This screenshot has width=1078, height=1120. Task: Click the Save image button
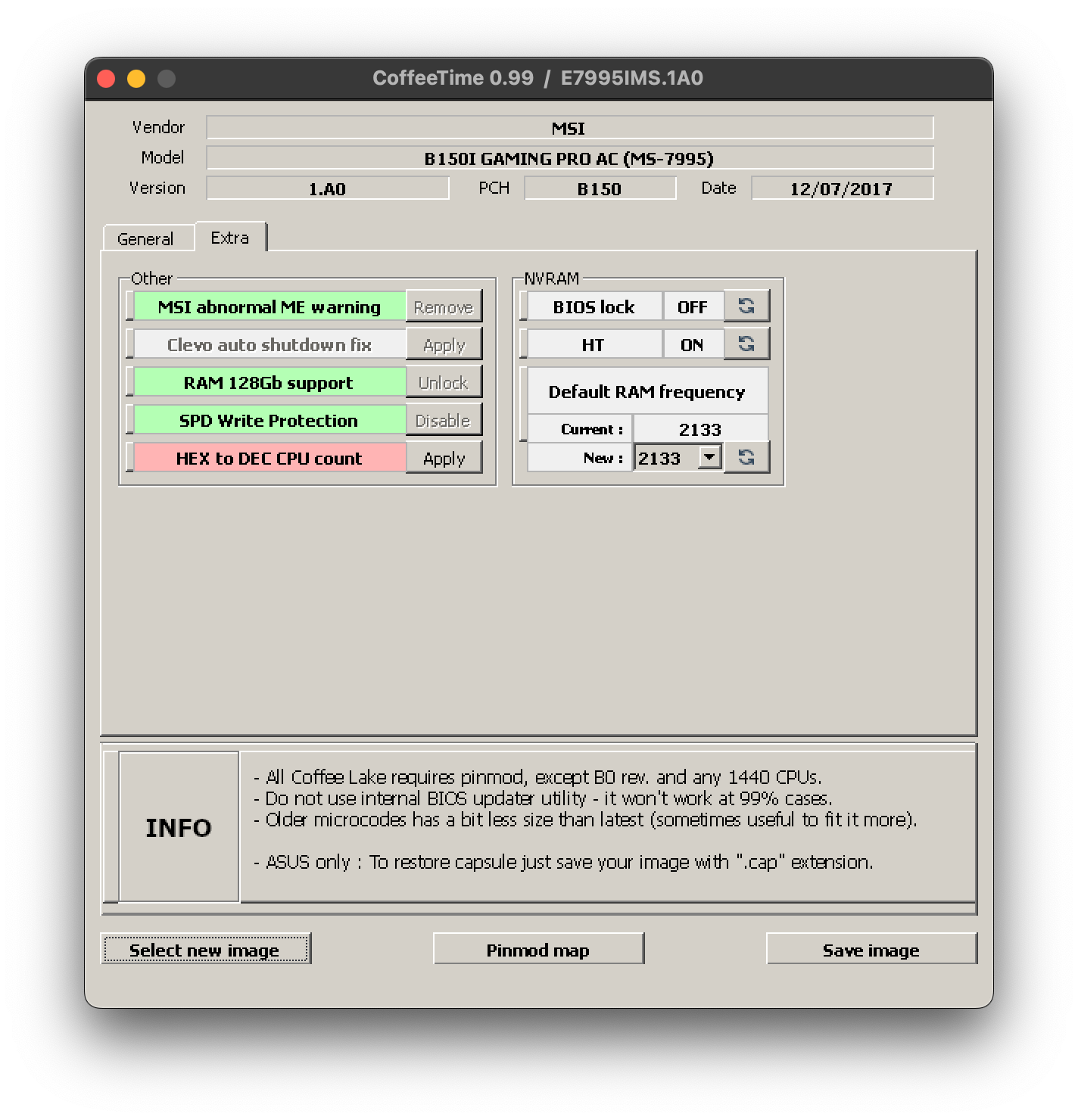pos(871,949)
